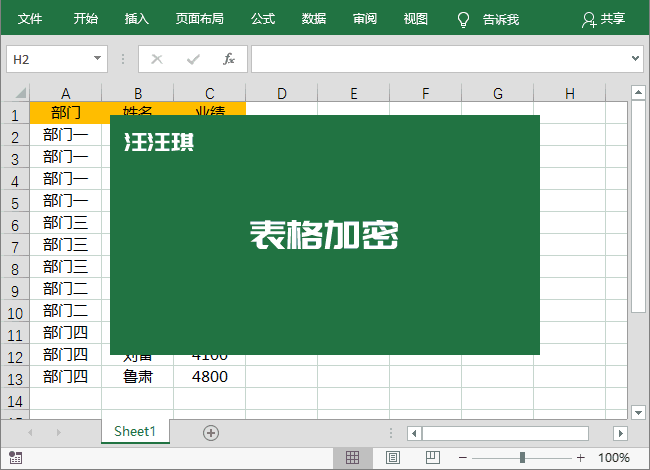Click the horizontal scrollbar left arrow
The image size is (650, 470).
(414, 434)
